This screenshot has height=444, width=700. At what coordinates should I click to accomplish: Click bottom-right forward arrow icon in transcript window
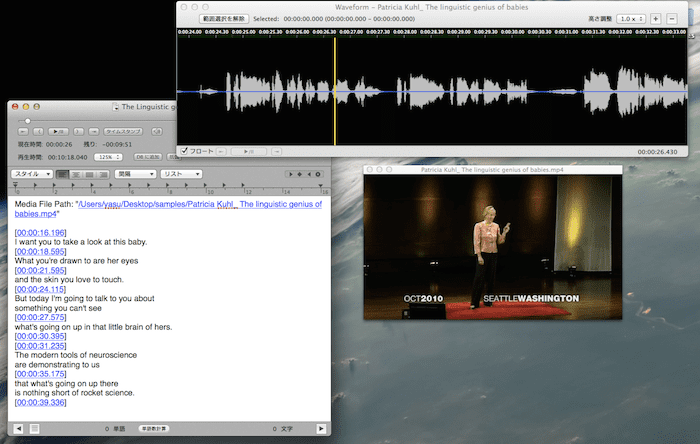(x=321, y=429)
